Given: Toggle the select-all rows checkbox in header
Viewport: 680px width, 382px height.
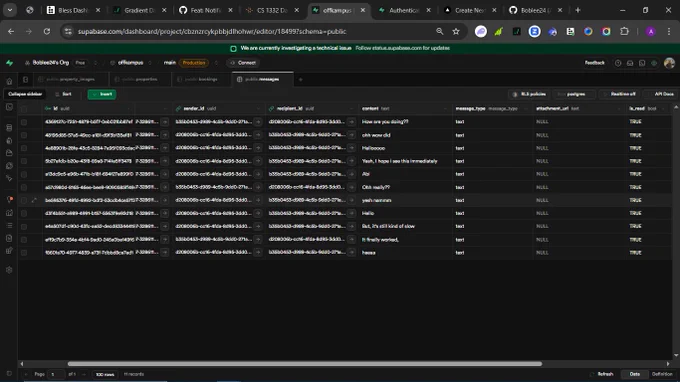Looking at the screenshot, I should 24,109.
